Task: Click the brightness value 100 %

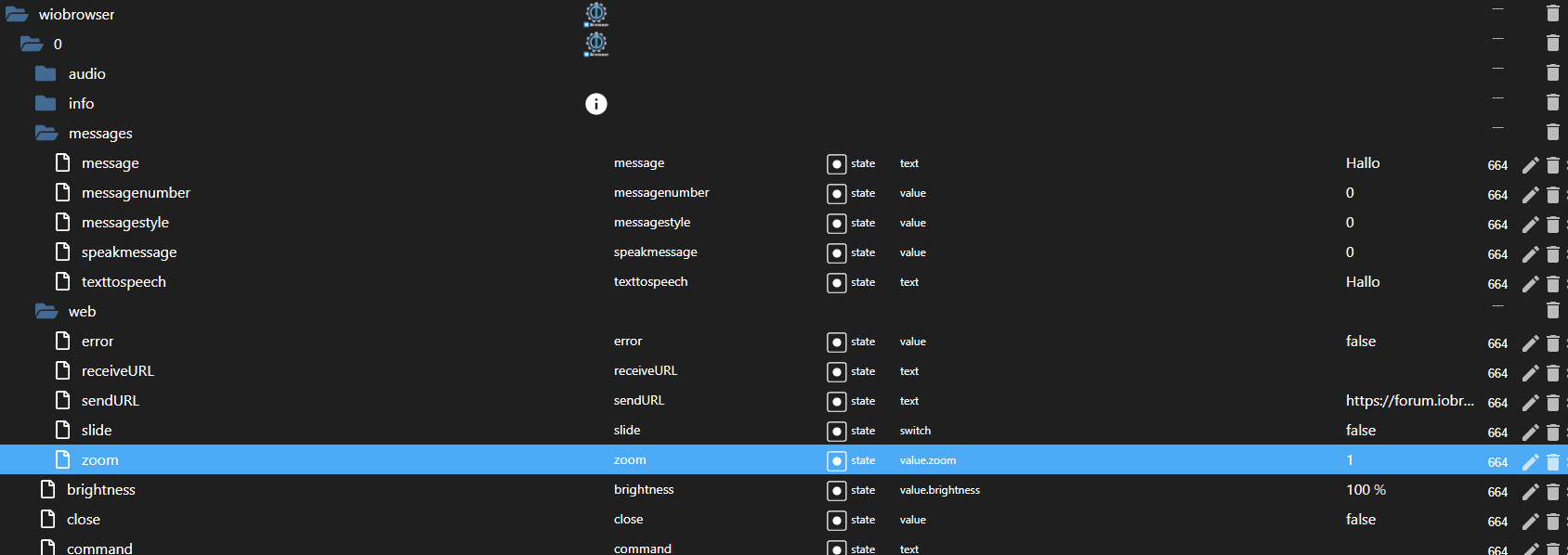Action: [1365, 490]
